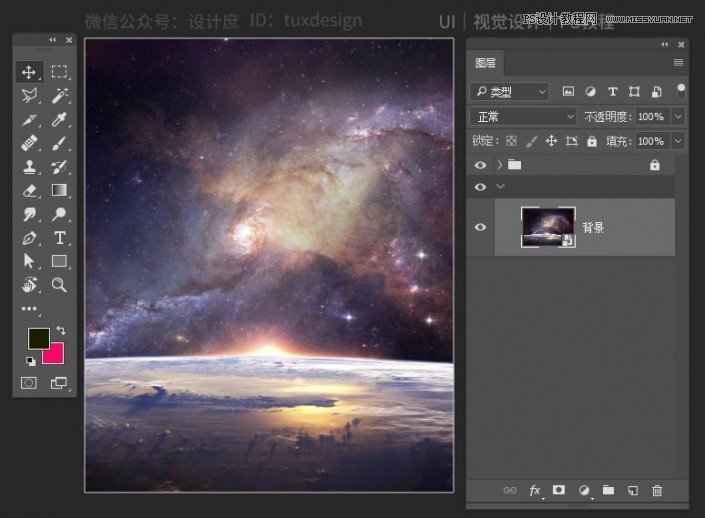The width and height of the screenshot is (705, 518).
Task: Create a new group
Action: coord(608,490)
